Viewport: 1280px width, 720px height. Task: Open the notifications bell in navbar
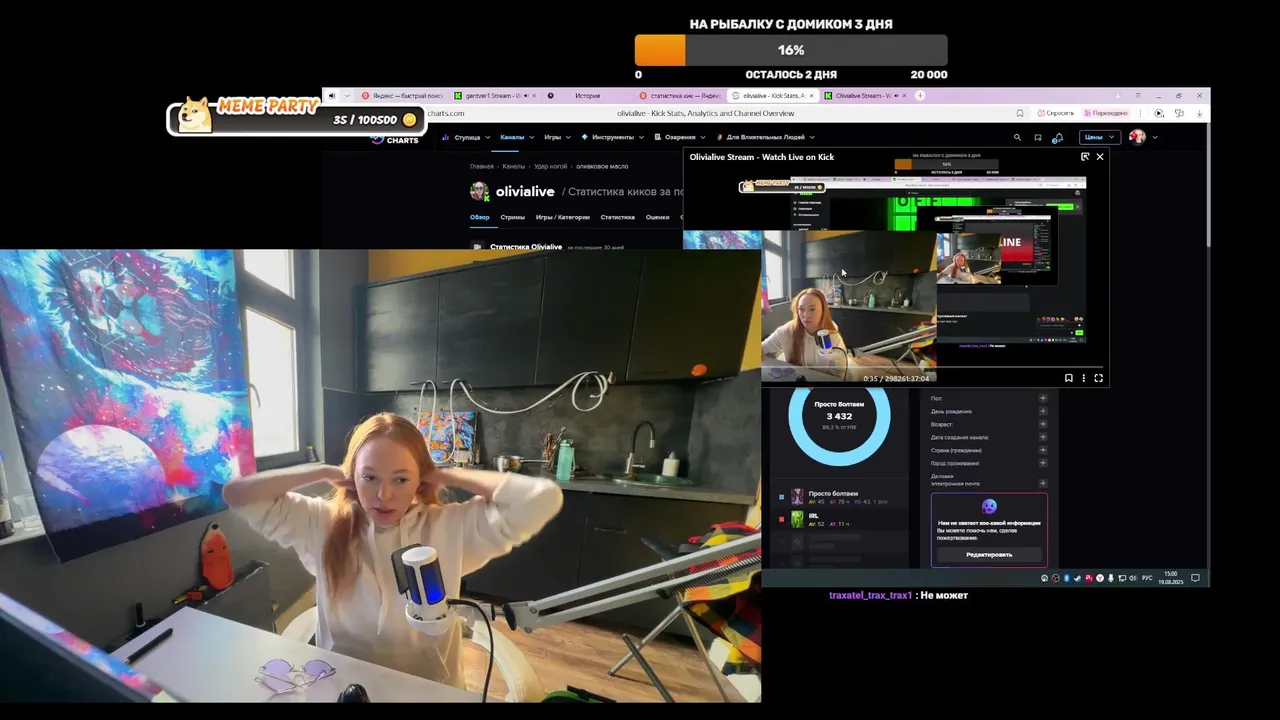1058,137
